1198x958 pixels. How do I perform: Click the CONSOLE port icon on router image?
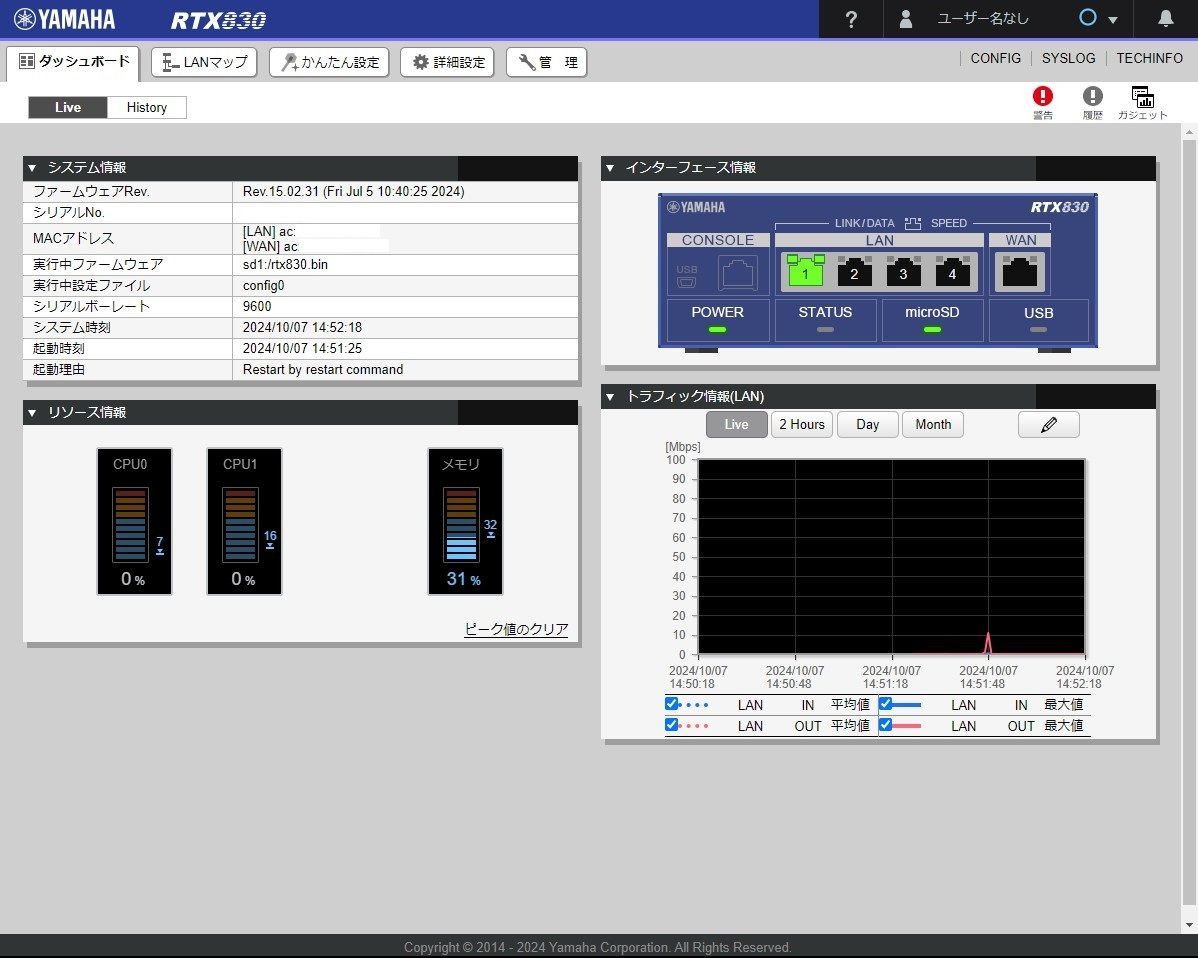[737, 272]
